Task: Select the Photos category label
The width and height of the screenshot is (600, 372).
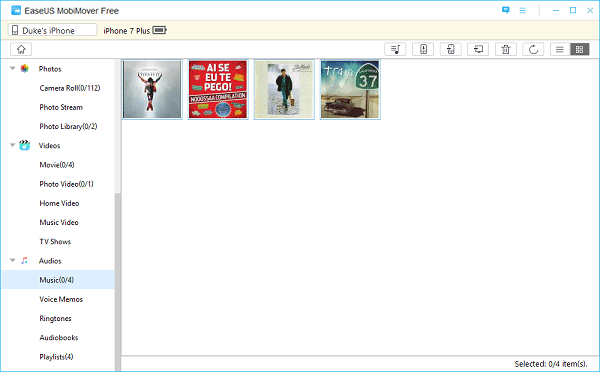Action: point(50,69)
